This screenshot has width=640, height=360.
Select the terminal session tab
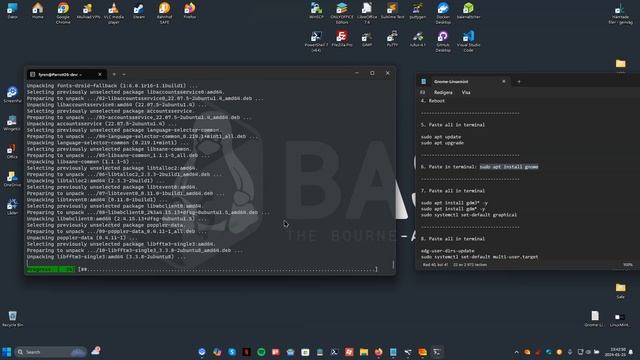[x=67, y=74]
